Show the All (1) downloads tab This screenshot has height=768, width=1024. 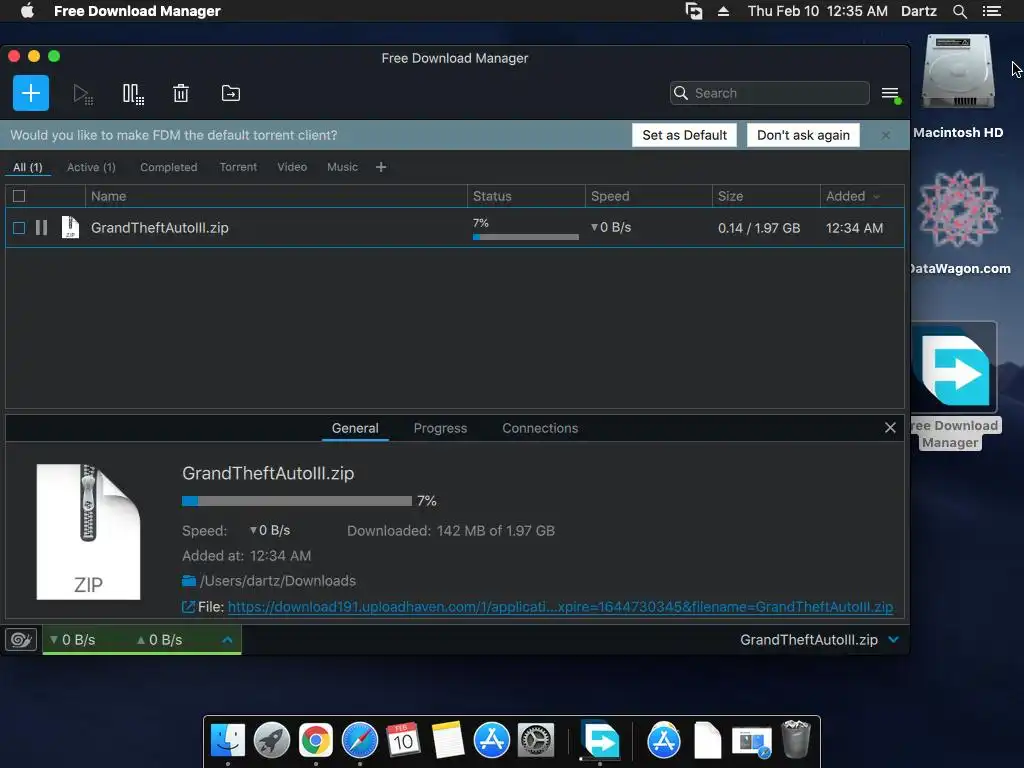pyautogui.click(x=27, y=167)
